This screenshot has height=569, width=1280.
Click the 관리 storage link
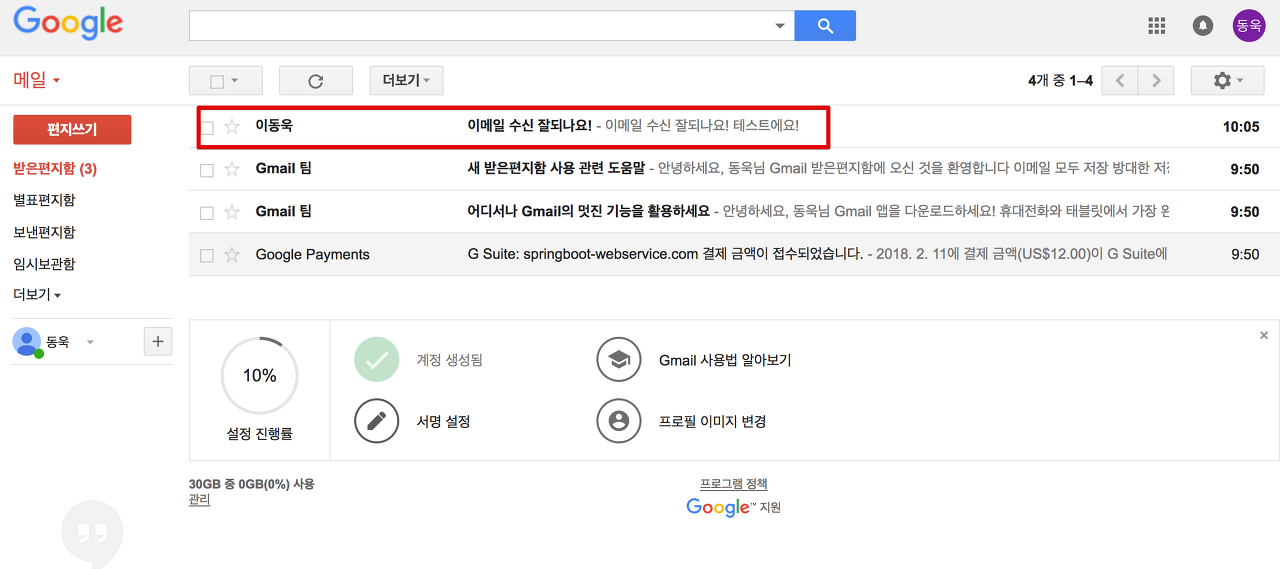pyautogui.click(x=199, y=500)
